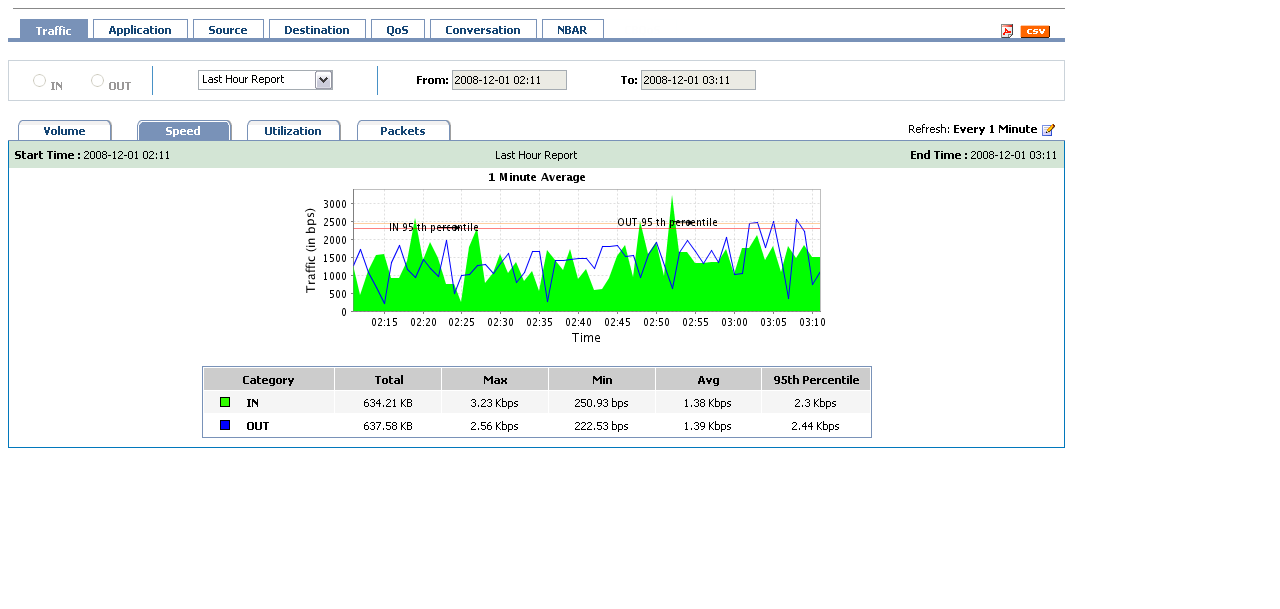Open the Last Hour Report dropdown

point(265,80)
